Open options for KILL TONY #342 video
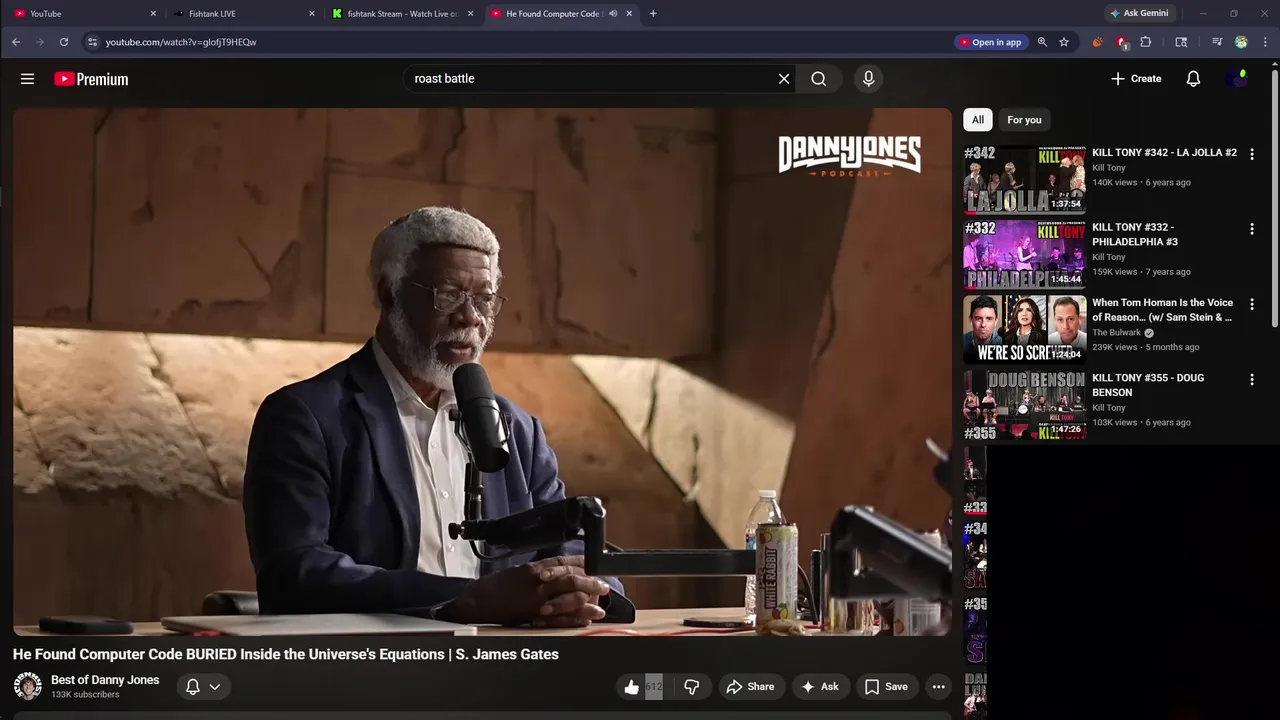Image resolution: width=1280 pixels, height=720 pixels. point(1251,154)
